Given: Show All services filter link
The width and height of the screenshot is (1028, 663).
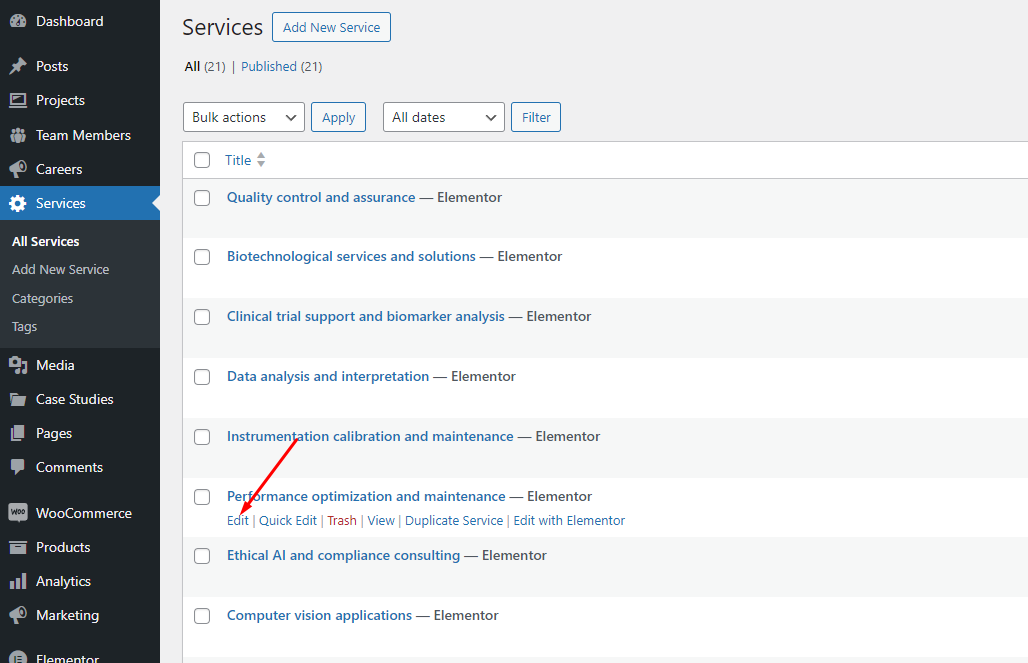Looking at the screenshot, I should point(192,66).
